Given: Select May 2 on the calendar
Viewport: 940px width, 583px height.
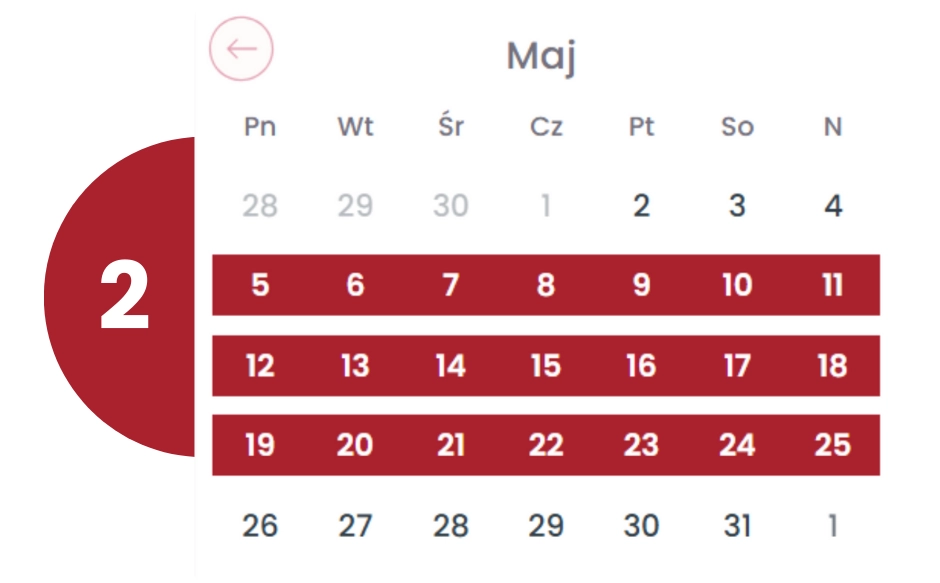Looking at the screenshot, I should pyautogui.click(x=641, y=206).
